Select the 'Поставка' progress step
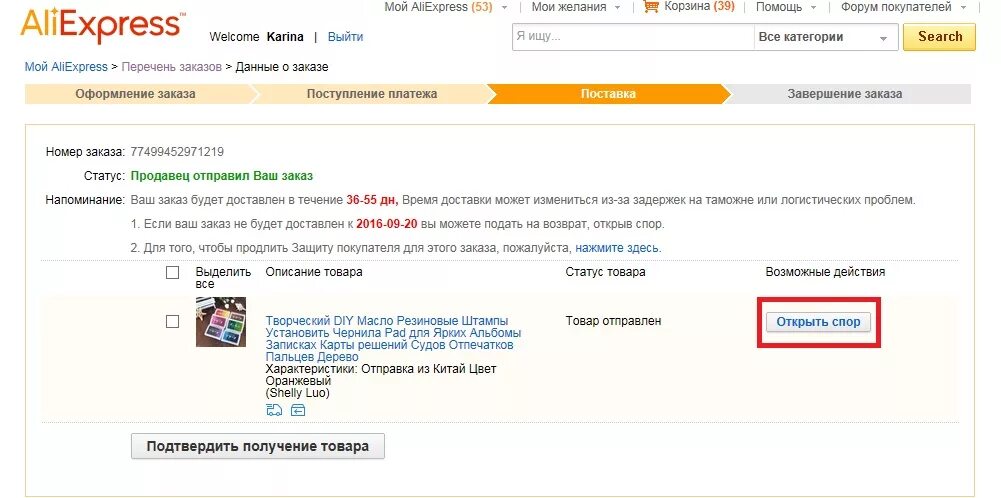 (x=608, y=94)
